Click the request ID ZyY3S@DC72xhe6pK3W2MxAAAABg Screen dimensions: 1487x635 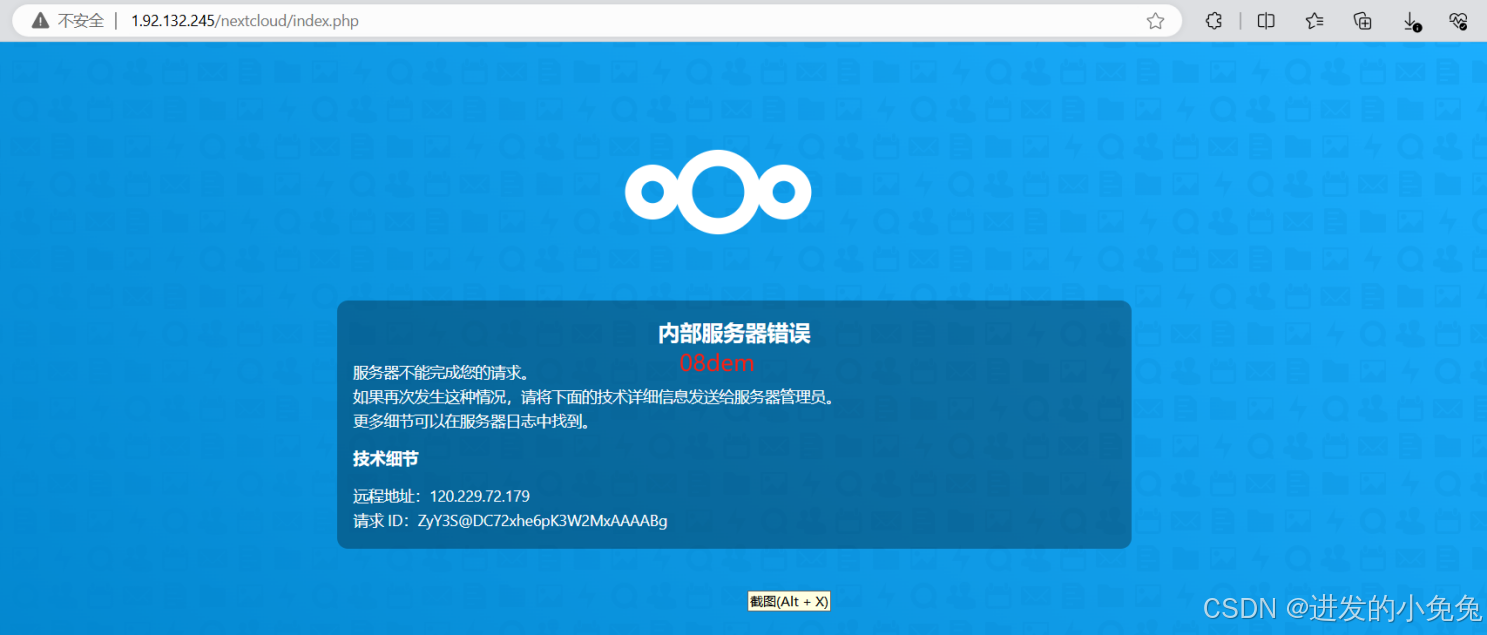[x=542, y=521]
